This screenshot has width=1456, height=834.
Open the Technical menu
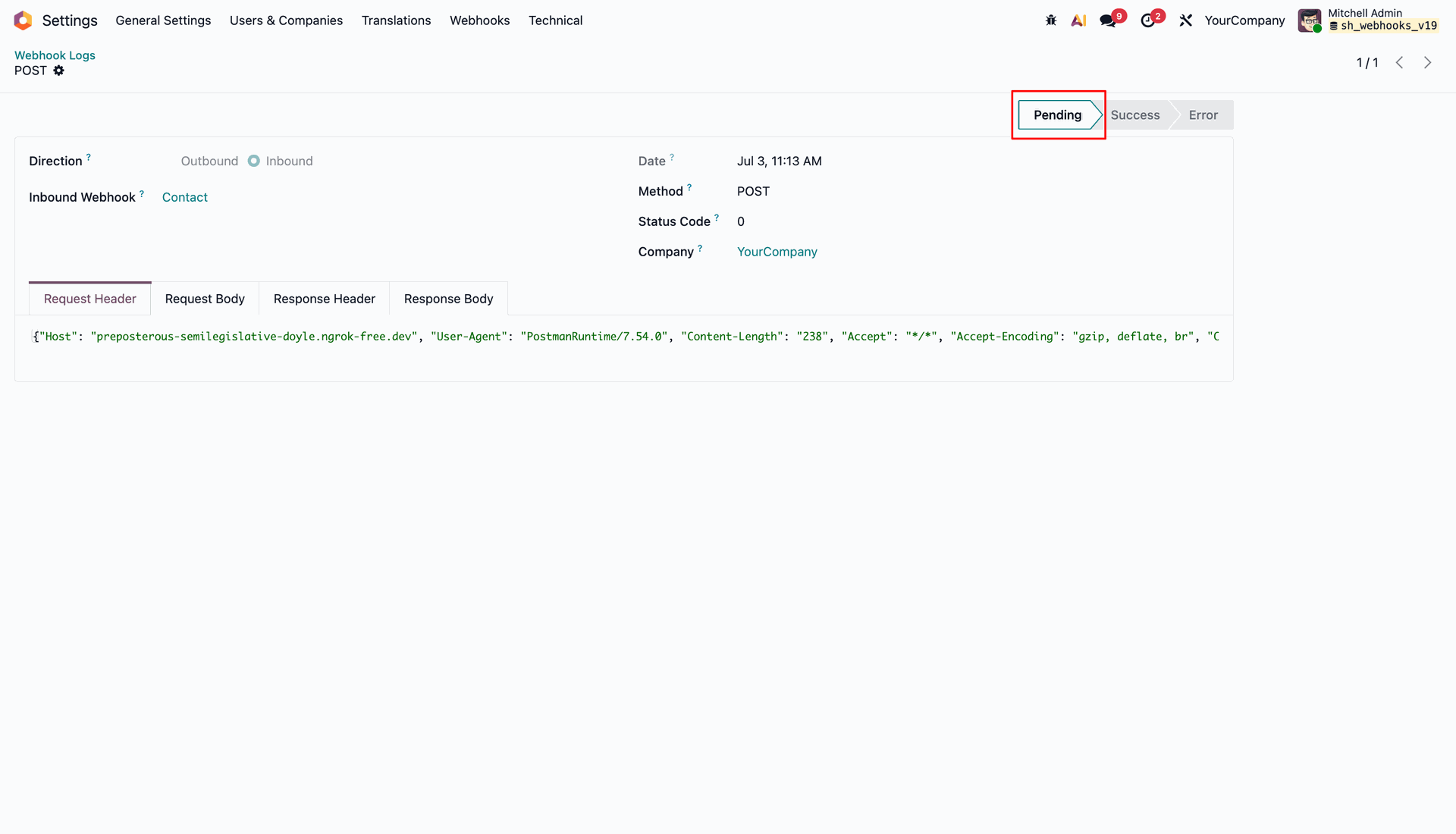coord(555,20)
